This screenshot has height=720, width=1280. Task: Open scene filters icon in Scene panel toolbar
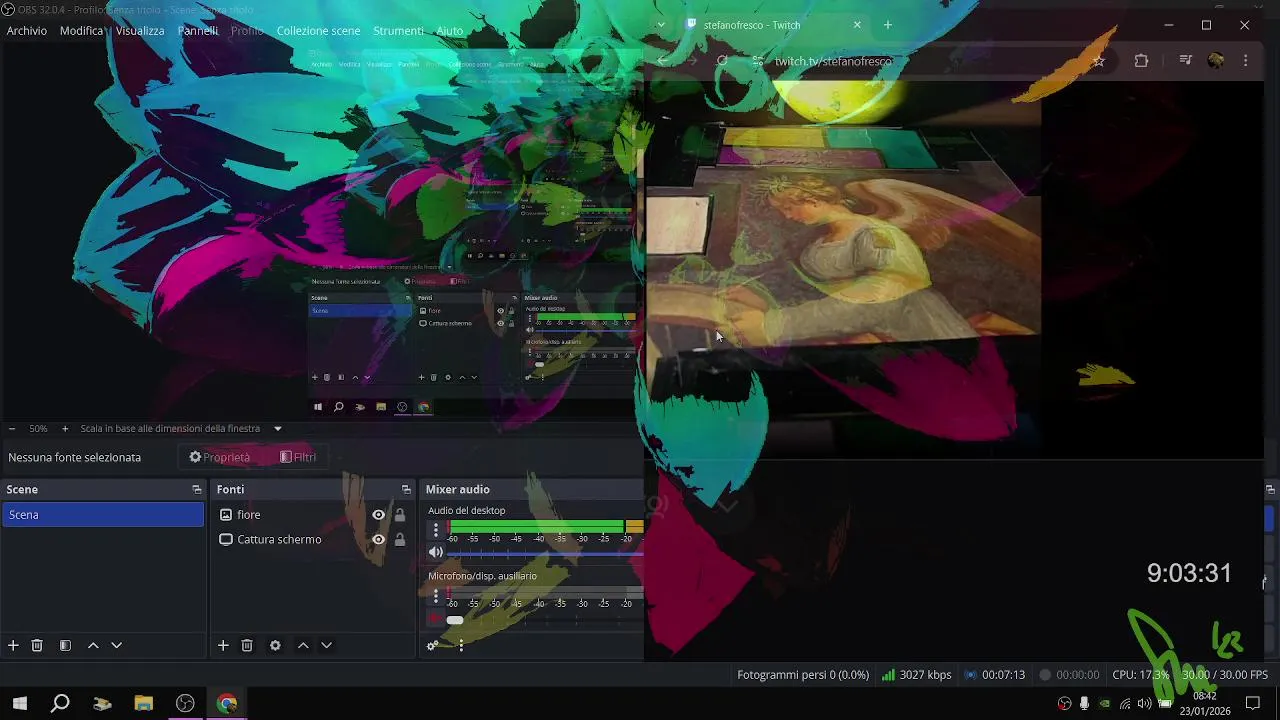(x=65, y=646)
